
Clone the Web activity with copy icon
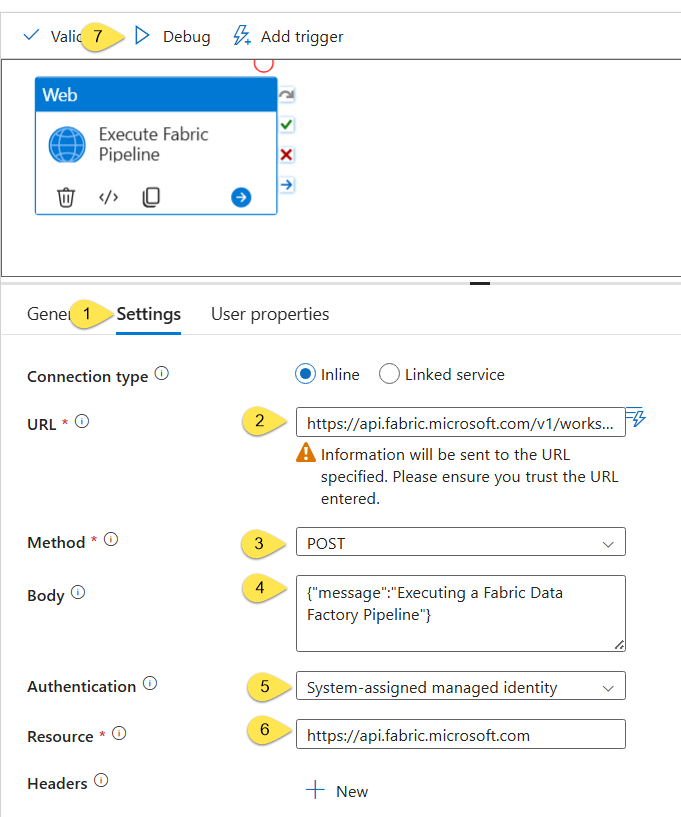(x=151, y=197)
